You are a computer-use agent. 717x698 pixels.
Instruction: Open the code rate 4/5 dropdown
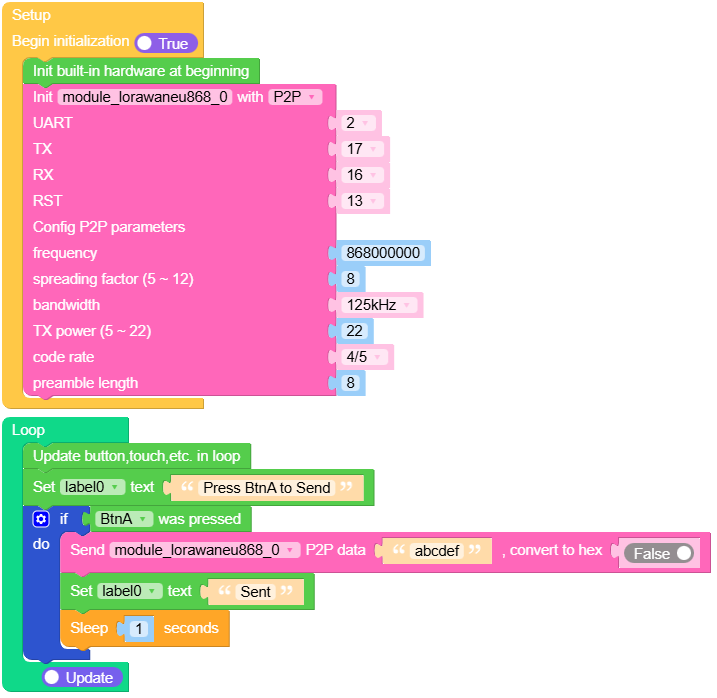click(x=365, y=357)
